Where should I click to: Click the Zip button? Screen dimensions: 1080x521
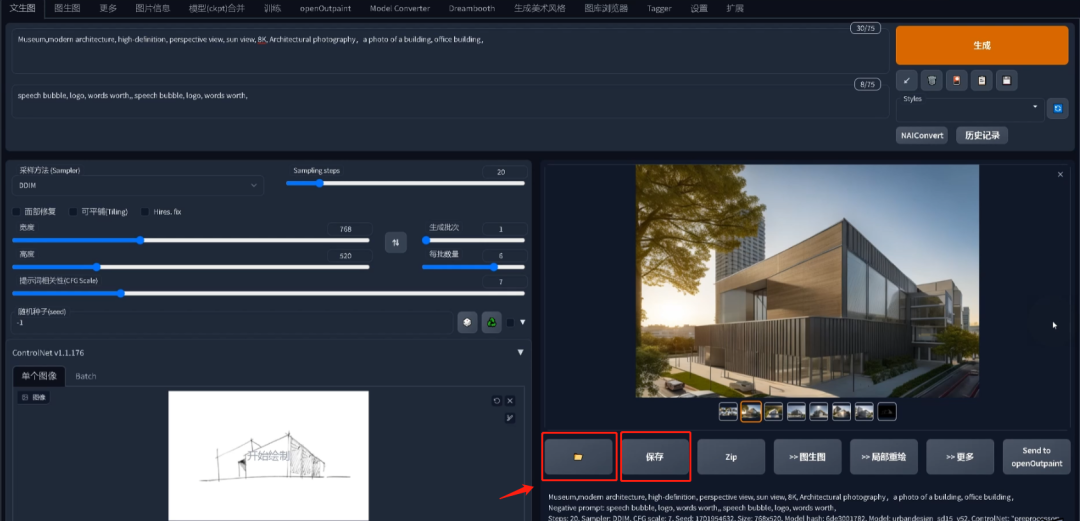click(731, 456)
